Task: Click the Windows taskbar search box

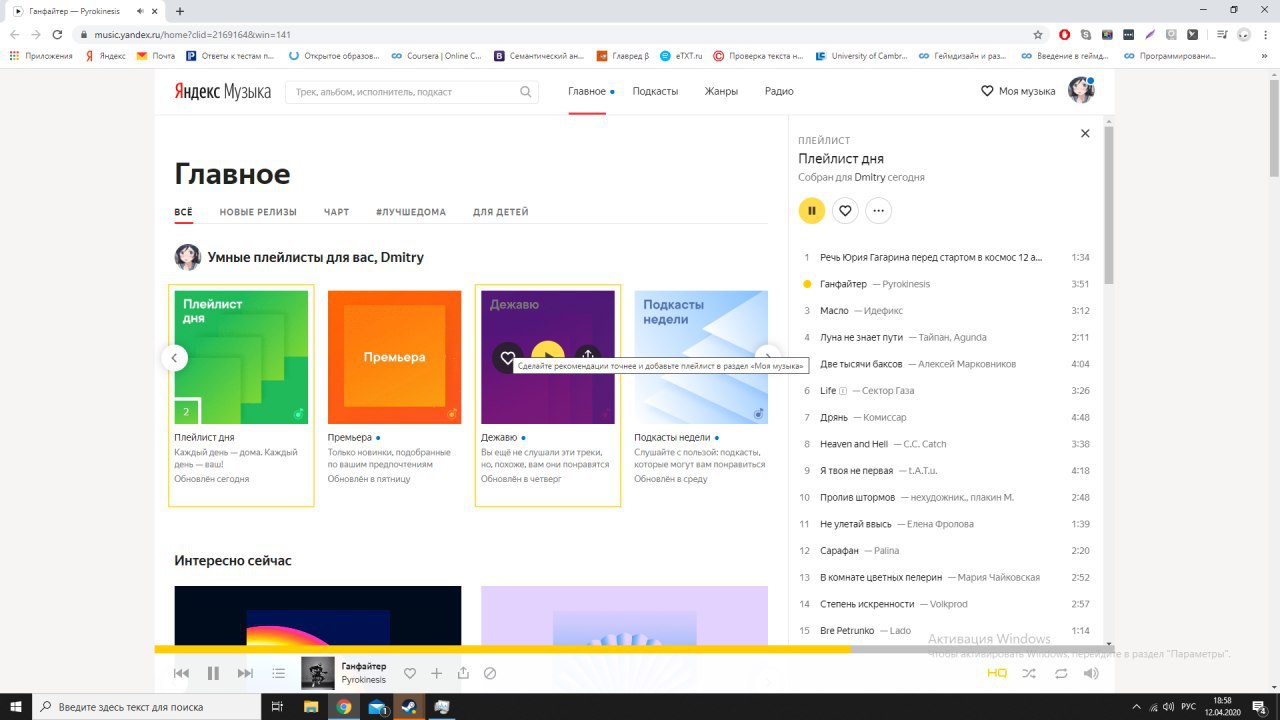Action: click(145, 706)
